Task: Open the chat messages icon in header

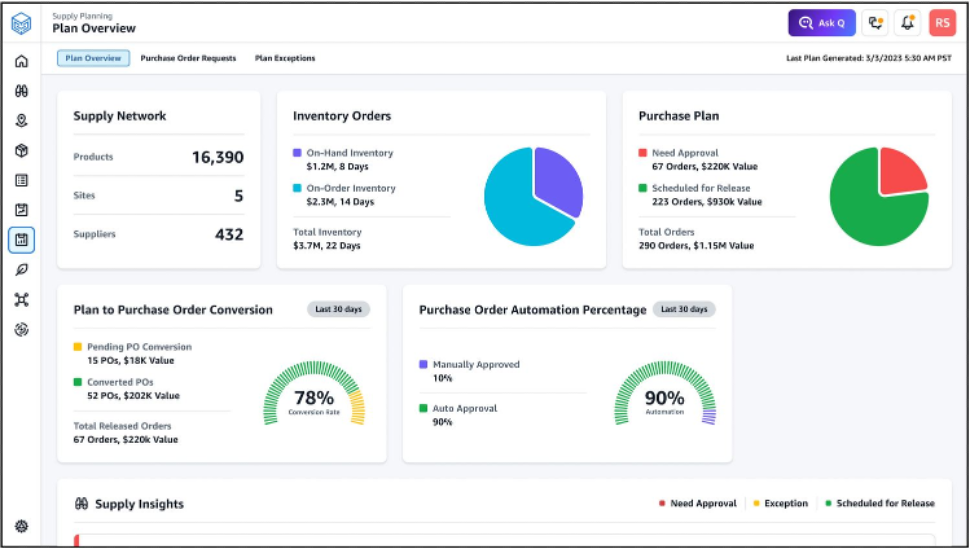Action: pos(875,23)
